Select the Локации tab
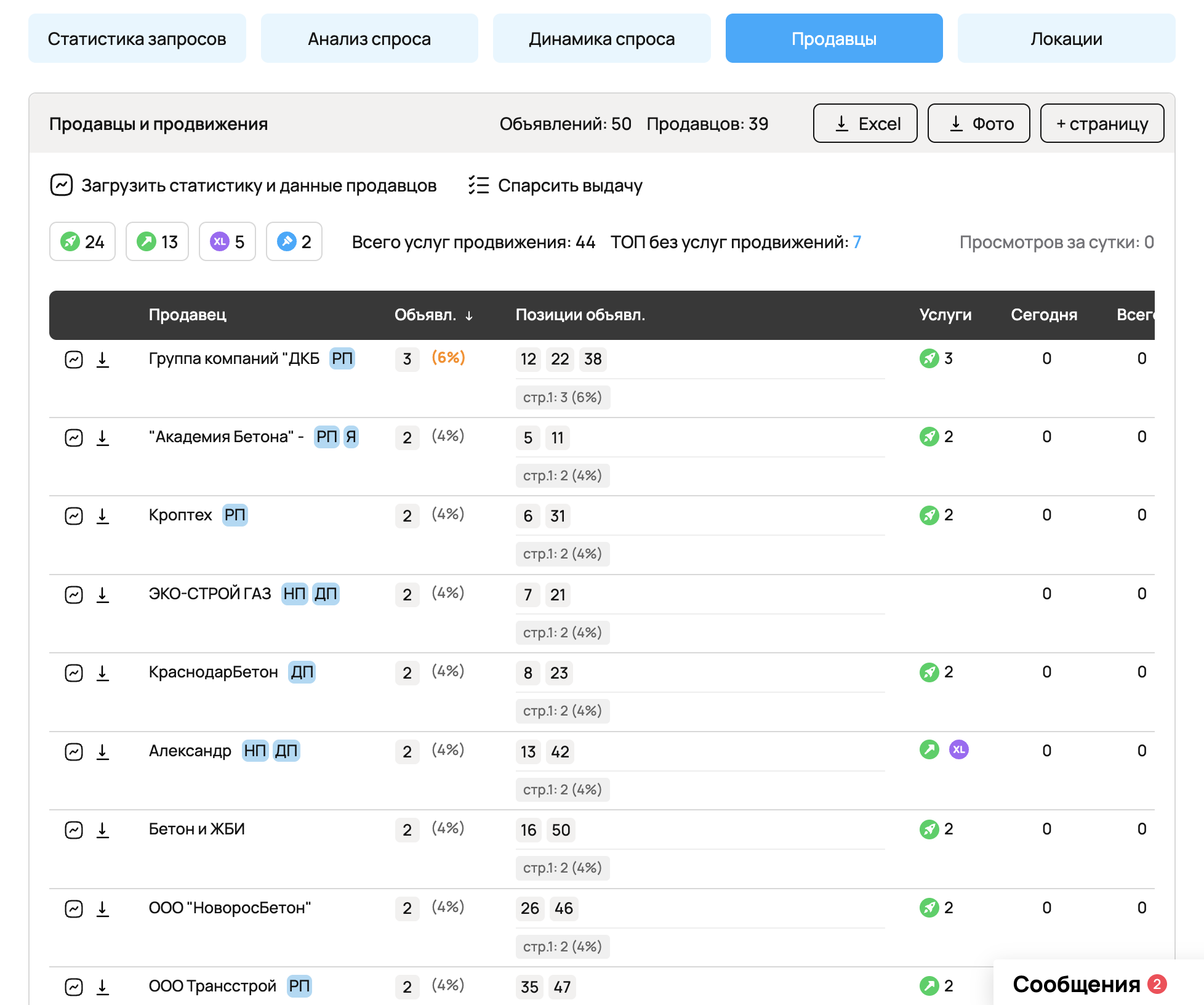This screenshot has width=1204, height=1005. click(1066, 39)
